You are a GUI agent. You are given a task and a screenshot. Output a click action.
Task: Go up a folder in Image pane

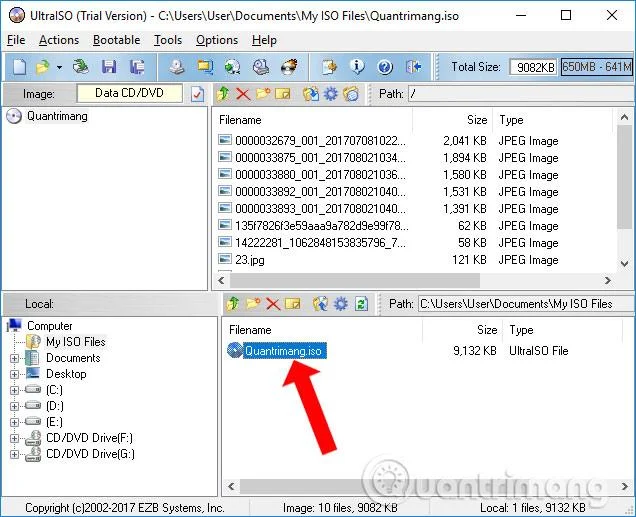[223, 94]
